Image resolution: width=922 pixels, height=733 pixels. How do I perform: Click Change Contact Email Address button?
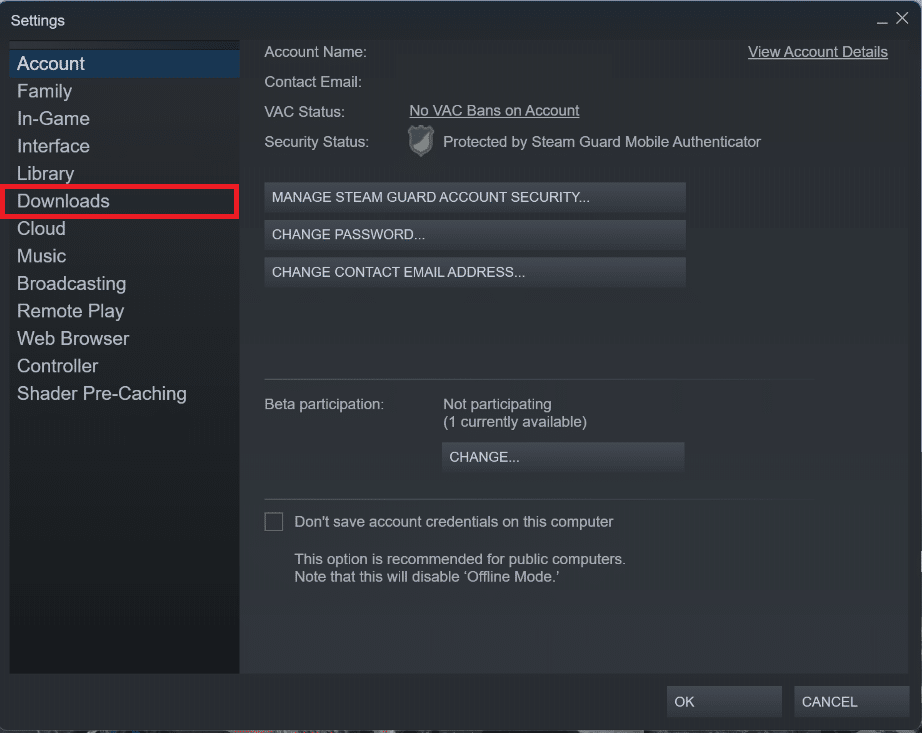click(x=475, y=272)
